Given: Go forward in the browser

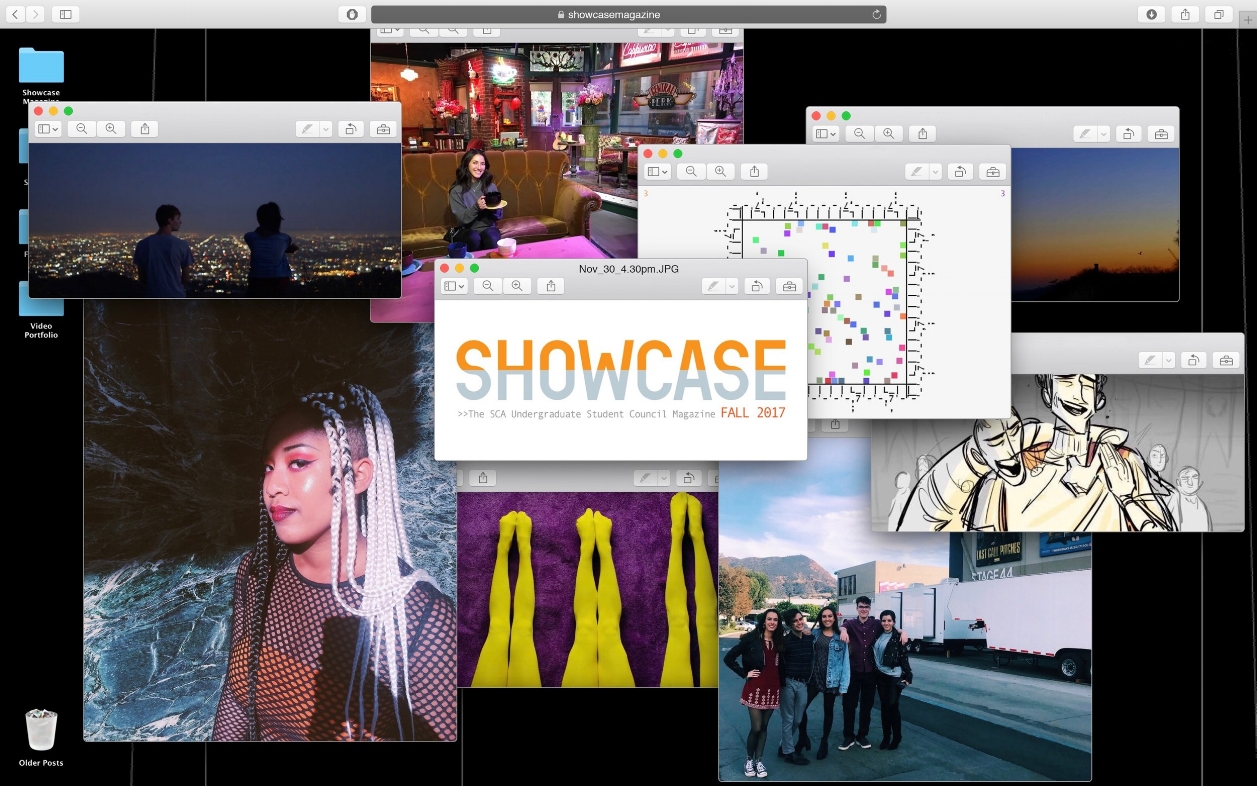Looking at the screenshot, I should pos(36,14).
